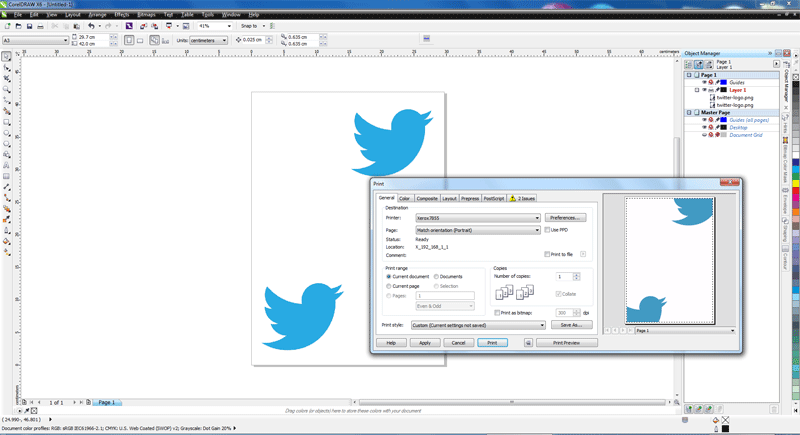This screenshot has width=800, height=435.
Task: Click the mini preview icon beside Print button
Action: (528, 343)
